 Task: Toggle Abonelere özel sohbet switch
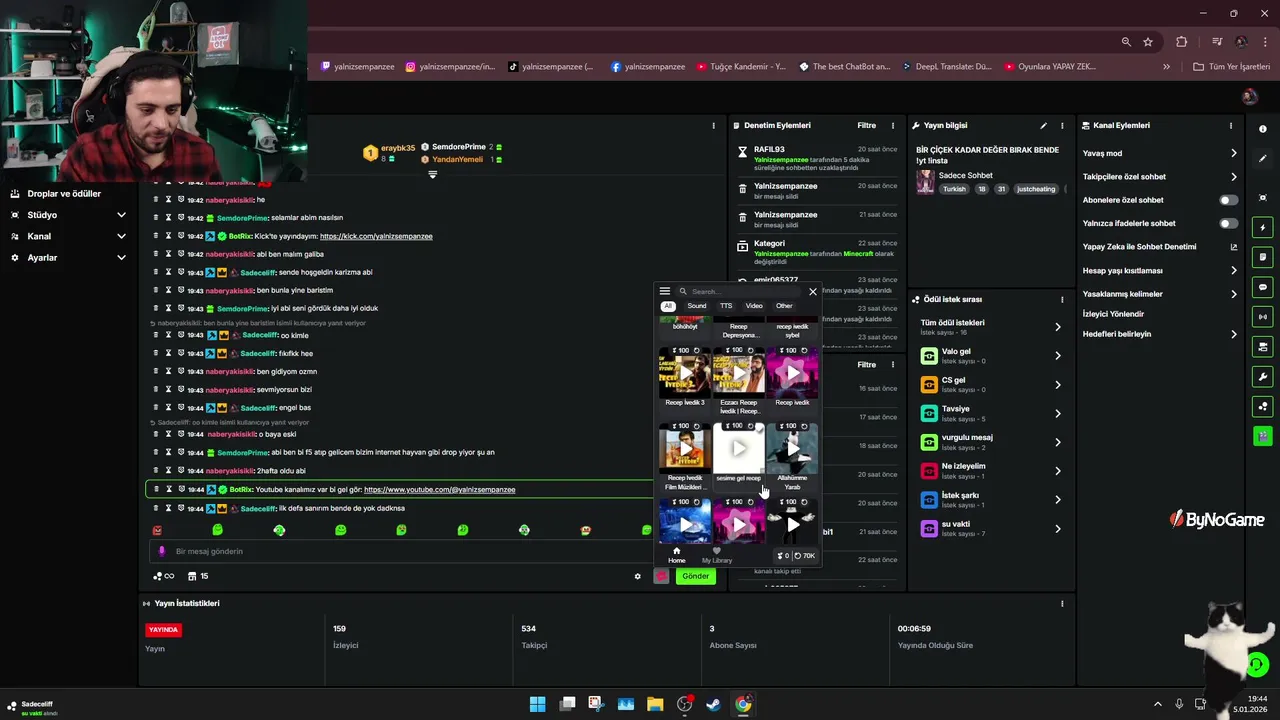[1228, 200]
